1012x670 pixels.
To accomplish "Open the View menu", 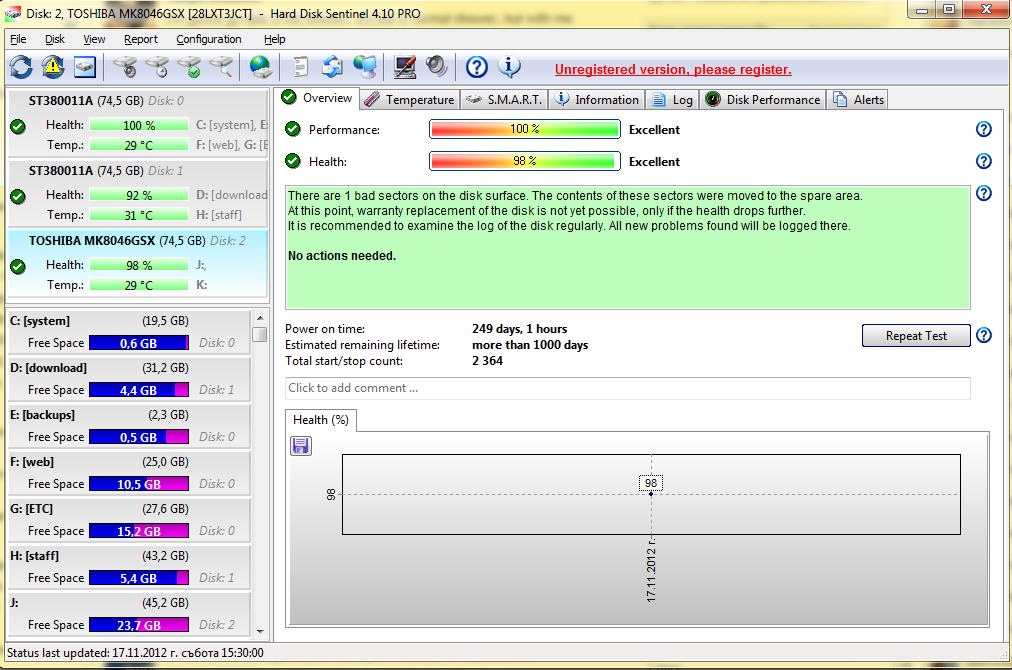I will pyautogui.click(x=94, y=39).
